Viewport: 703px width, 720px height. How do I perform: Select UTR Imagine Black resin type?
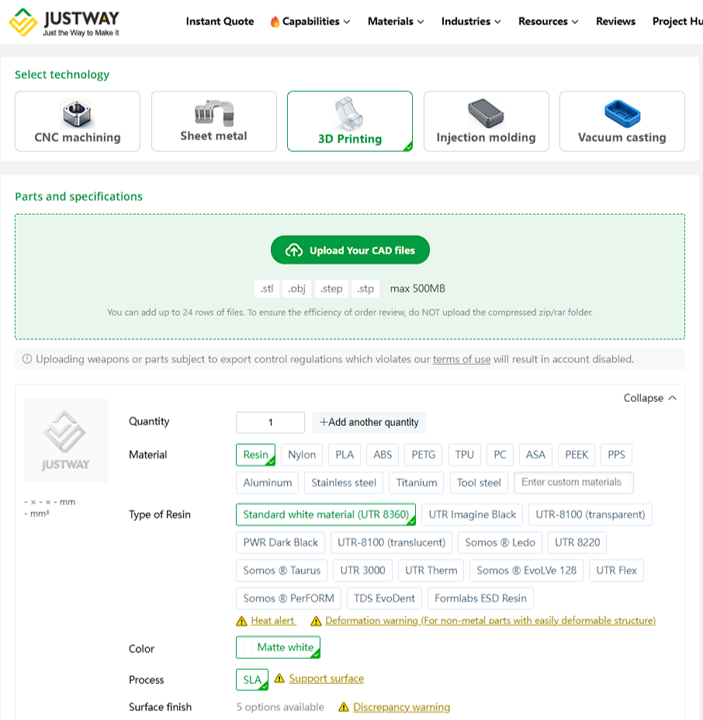click(472, 515)
